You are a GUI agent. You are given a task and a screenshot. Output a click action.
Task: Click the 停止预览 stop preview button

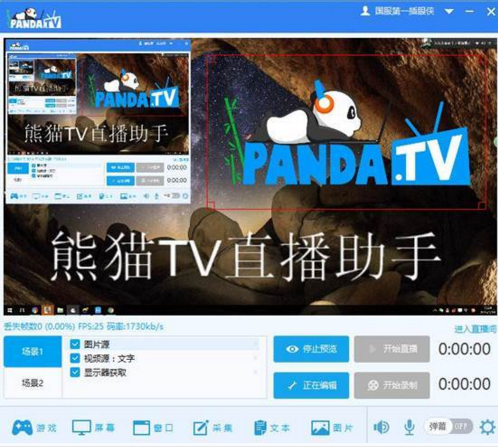[x=311, y=349]
